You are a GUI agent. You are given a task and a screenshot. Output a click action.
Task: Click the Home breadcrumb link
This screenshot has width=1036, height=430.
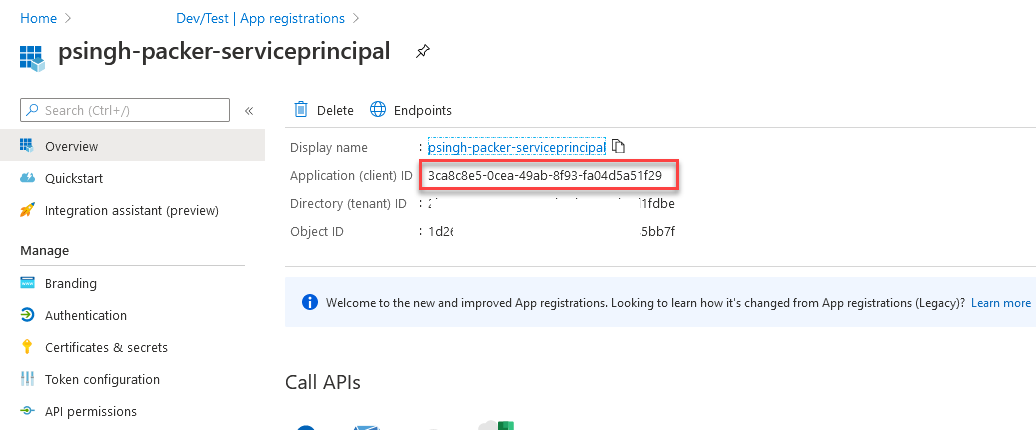pyautogui.click(x=38, y=18)
